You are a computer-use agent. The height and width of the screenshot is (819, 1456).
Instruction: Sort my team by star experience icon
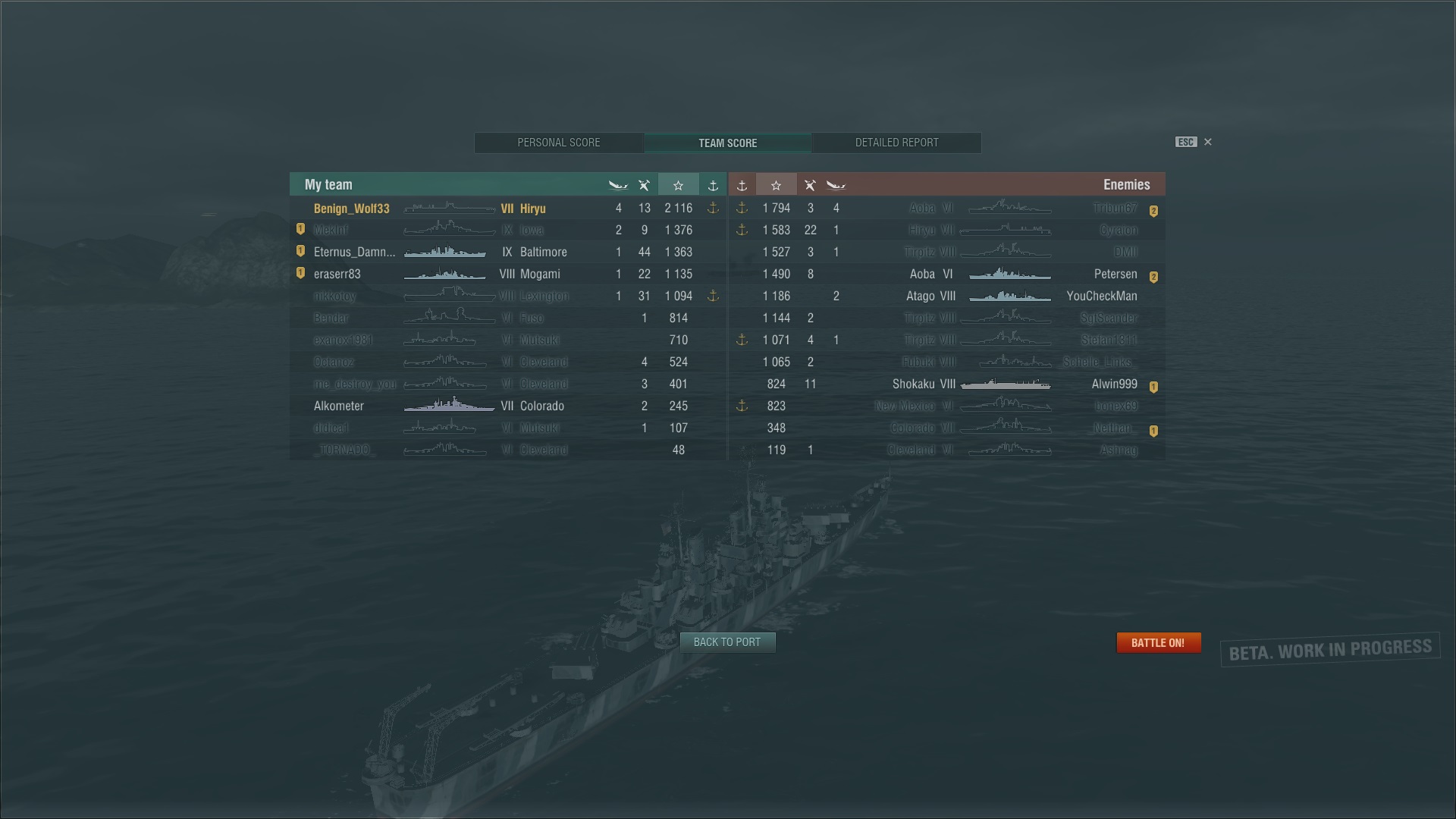tap(678, 185)
